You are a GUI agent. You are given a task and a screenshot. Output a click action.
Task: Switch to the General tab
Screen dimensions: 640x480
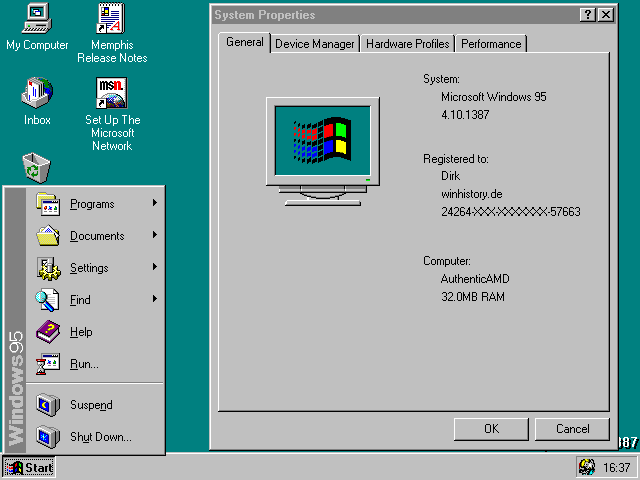tap(244, 42)
